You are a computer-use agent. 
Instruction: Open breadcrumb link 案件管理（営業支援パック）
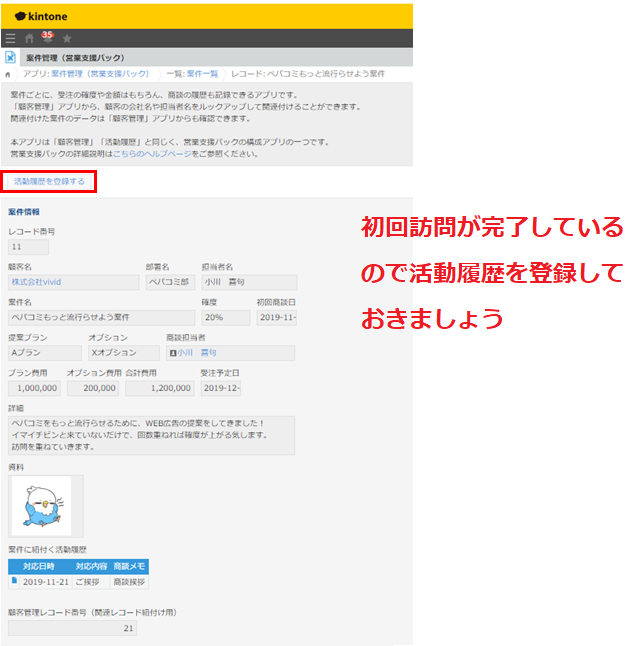tap(100, 74)
